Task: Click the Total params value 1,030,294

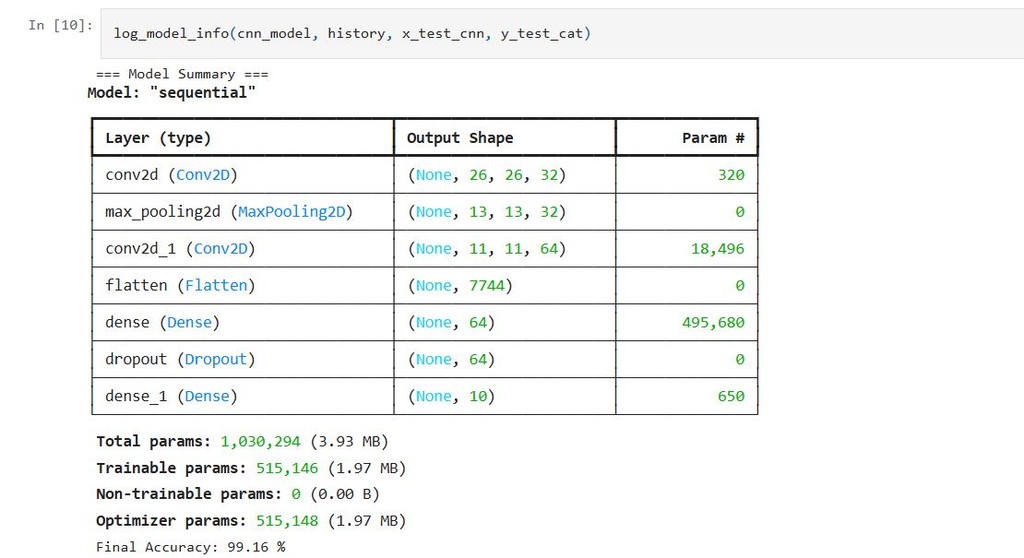Action: click(262, 441)
